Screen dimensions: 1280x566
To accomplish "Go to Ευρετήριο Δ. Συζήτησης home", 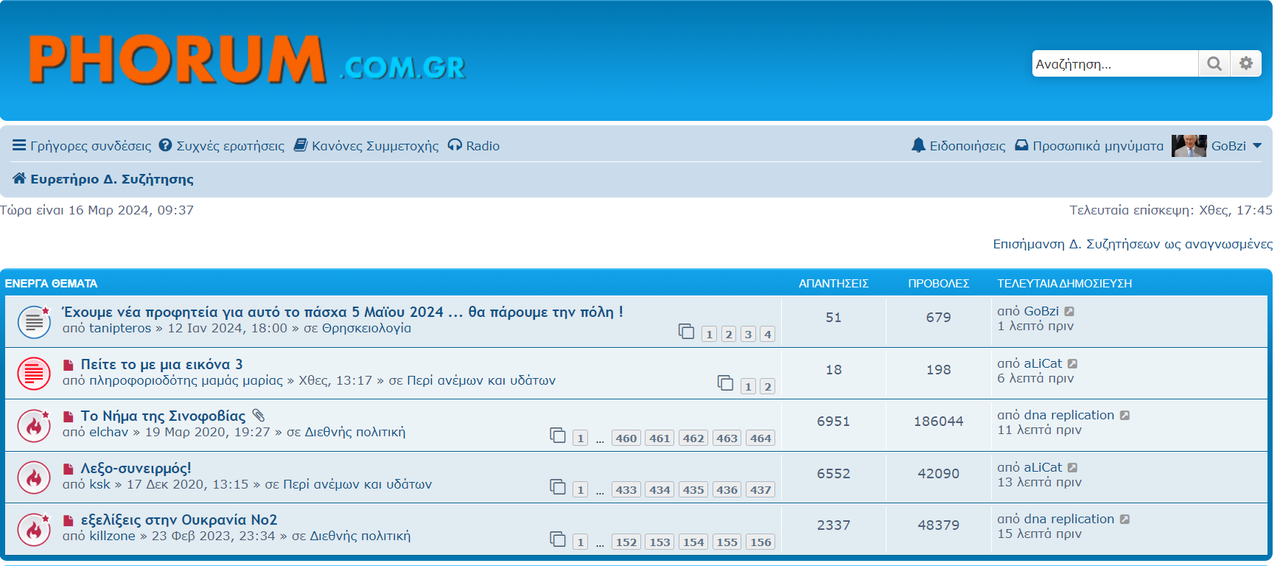I will click(x=103, y=179).
